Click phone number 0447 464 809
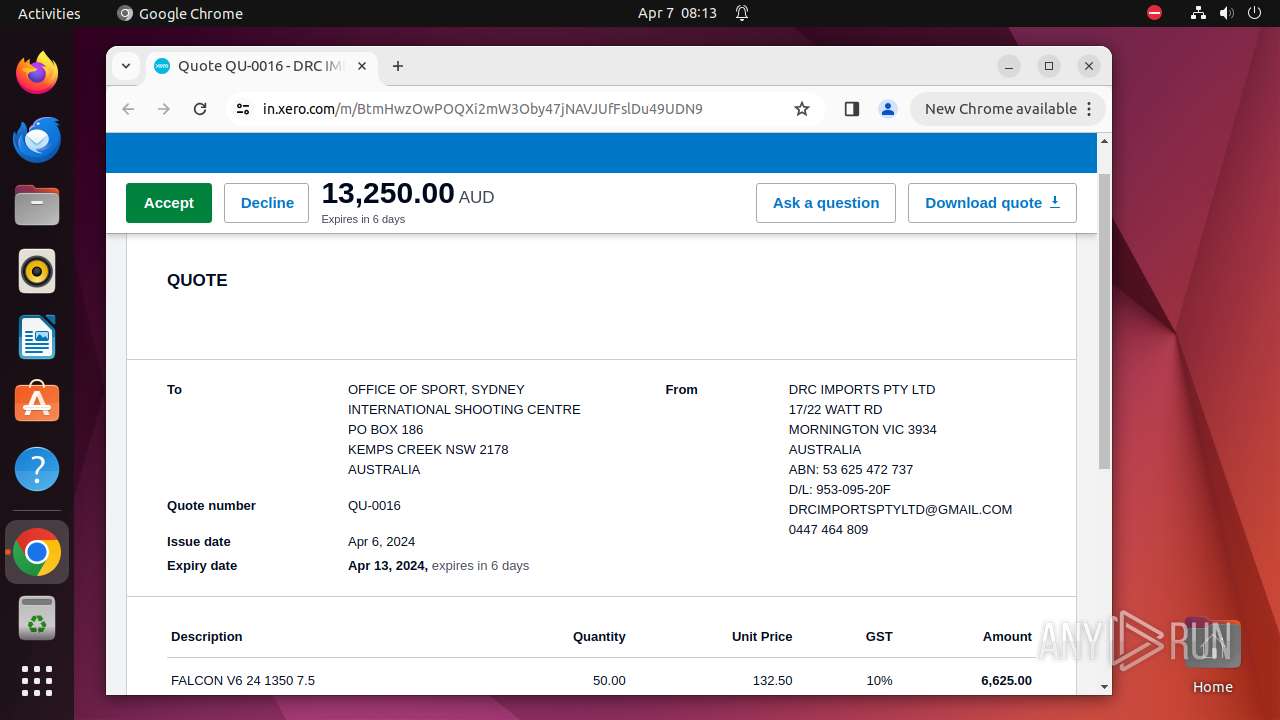 pyautogui.click(x=828, y=530)
